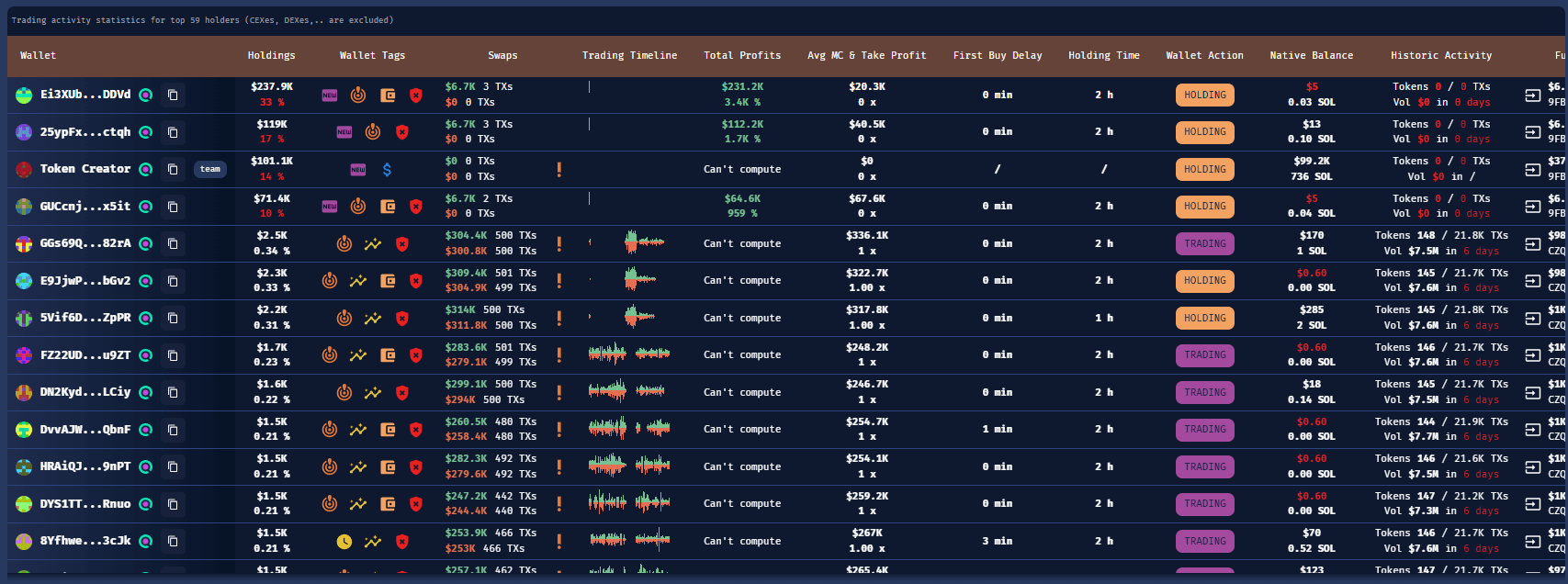Click the dollar sign tag for Token Creator
This screenshot has height=584, width=1568.
click(x=387, y=169)
